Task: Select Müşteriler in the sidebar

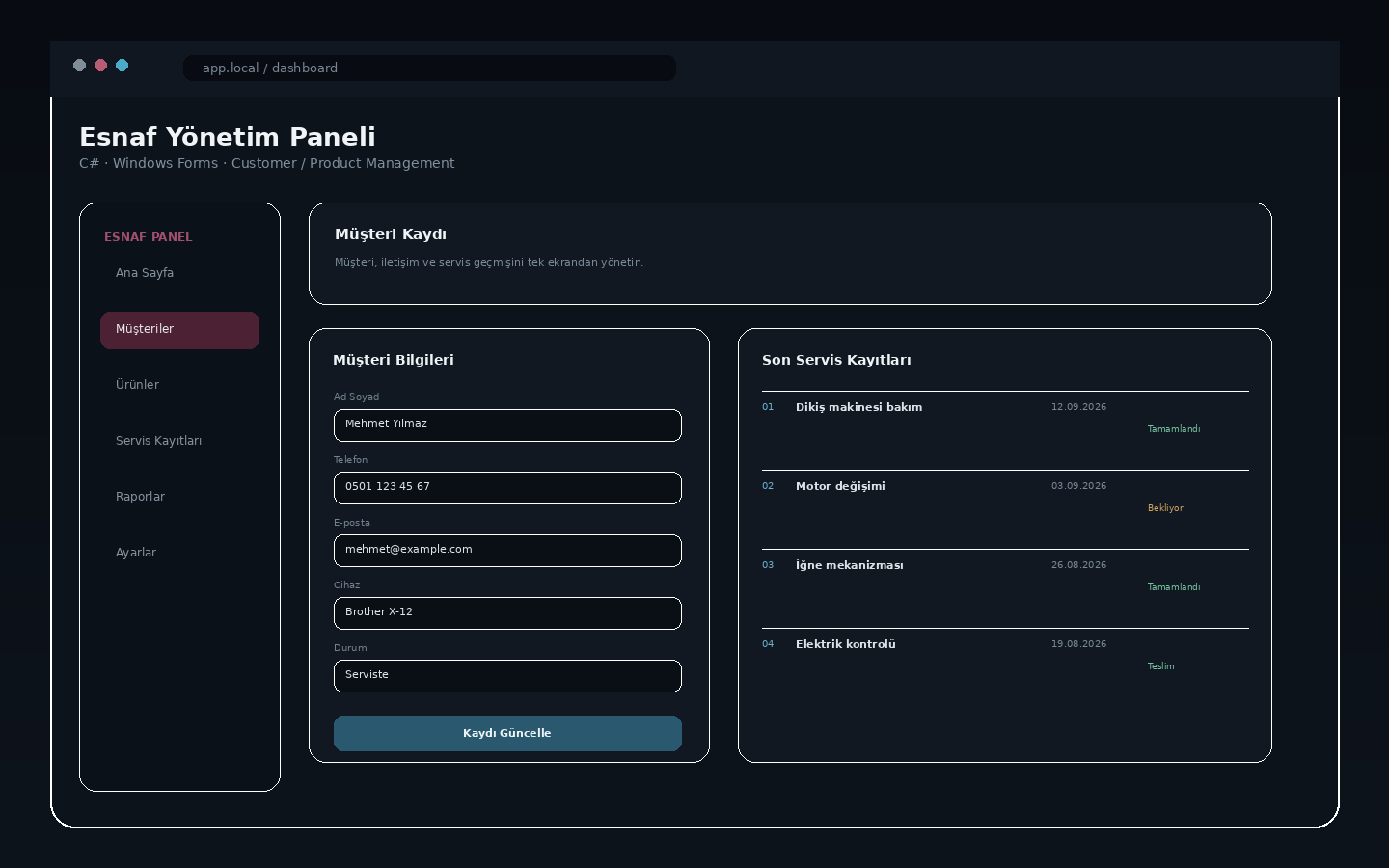Action: (x=179, y=330)
